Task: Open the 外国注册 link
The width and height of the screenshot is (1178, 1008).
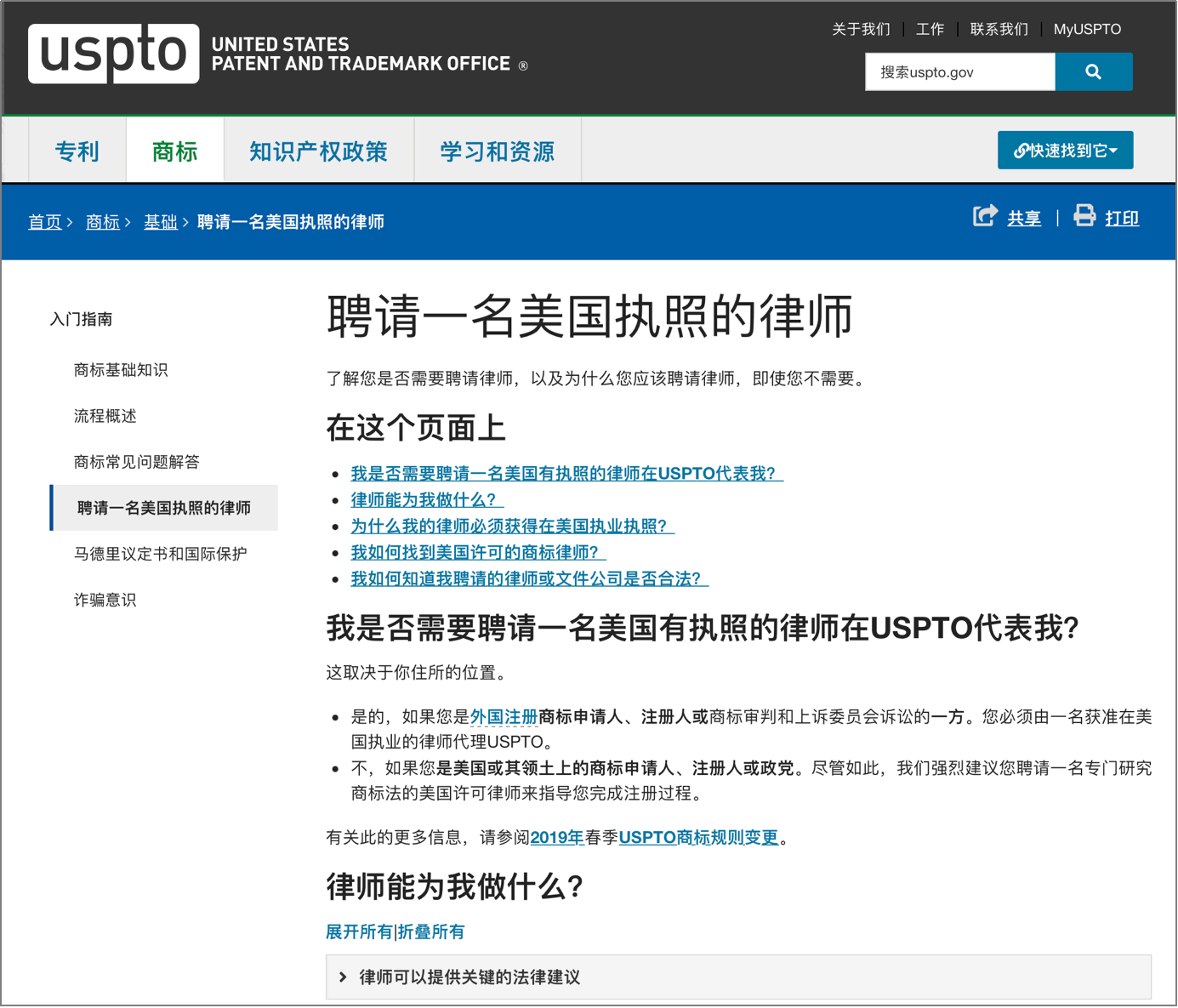Action: 504,717
